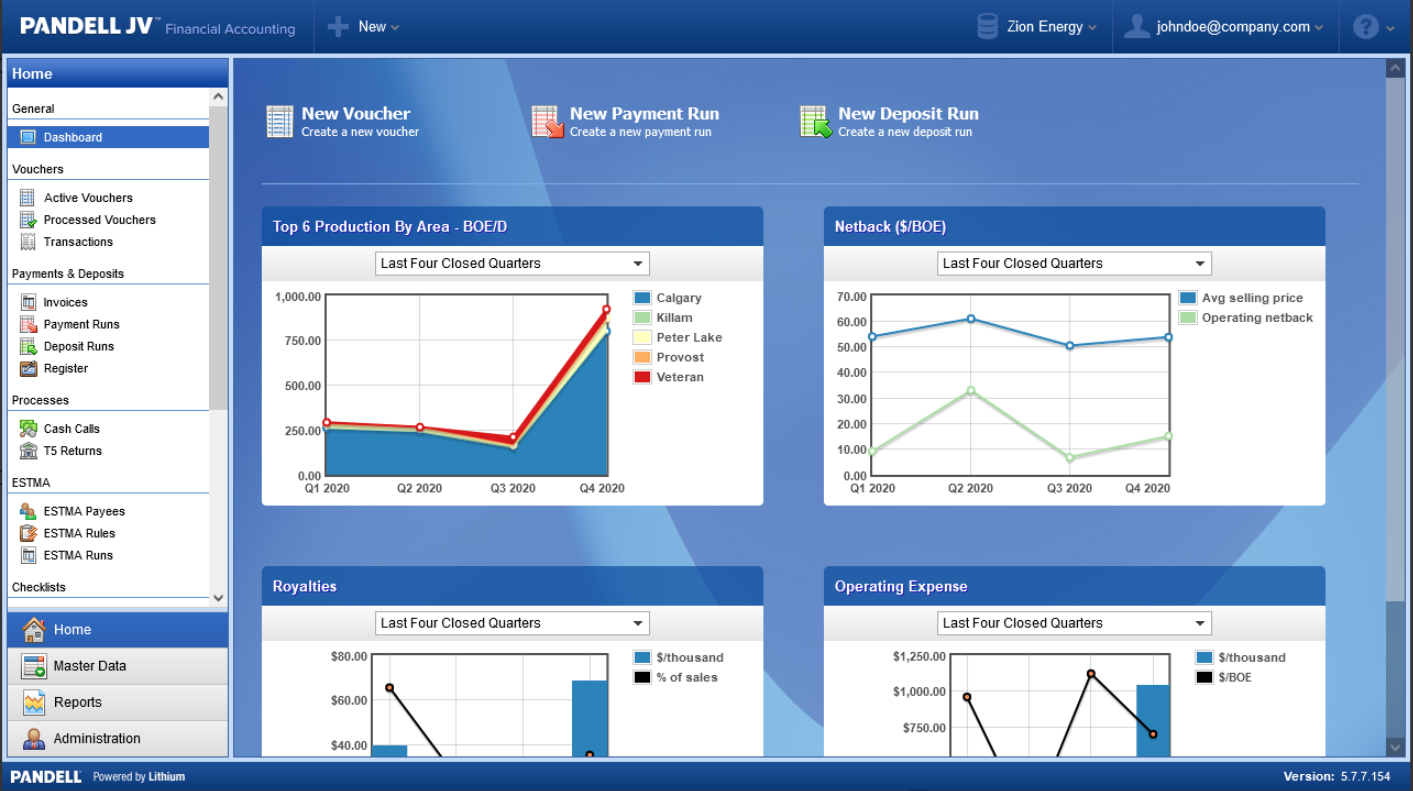Switch to the Reports section
The image size is (1413, 791).
(118, 702)
